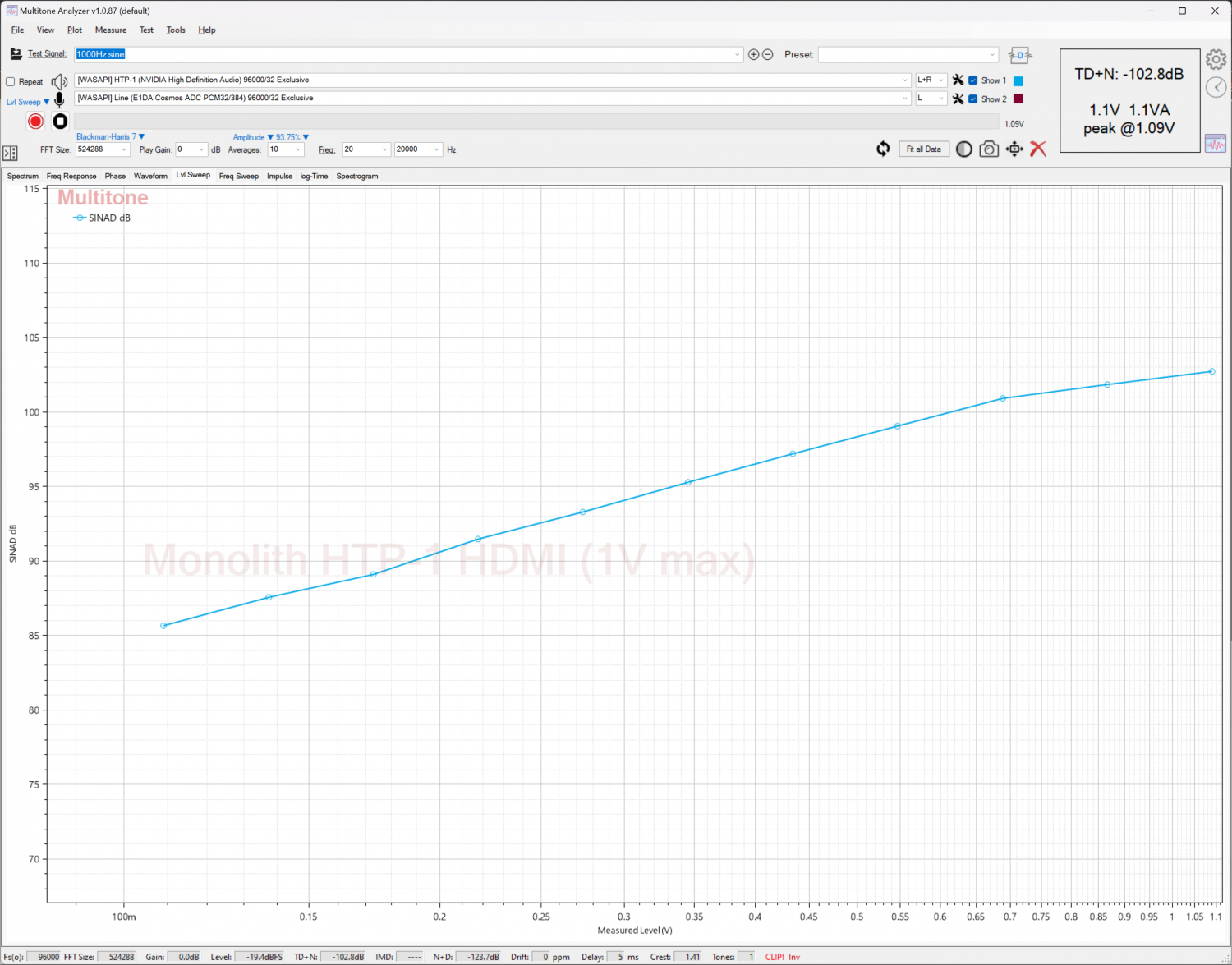Screen dimensions: 1232x965
Task: Switch to the Waveform tab
Action: 150,177
